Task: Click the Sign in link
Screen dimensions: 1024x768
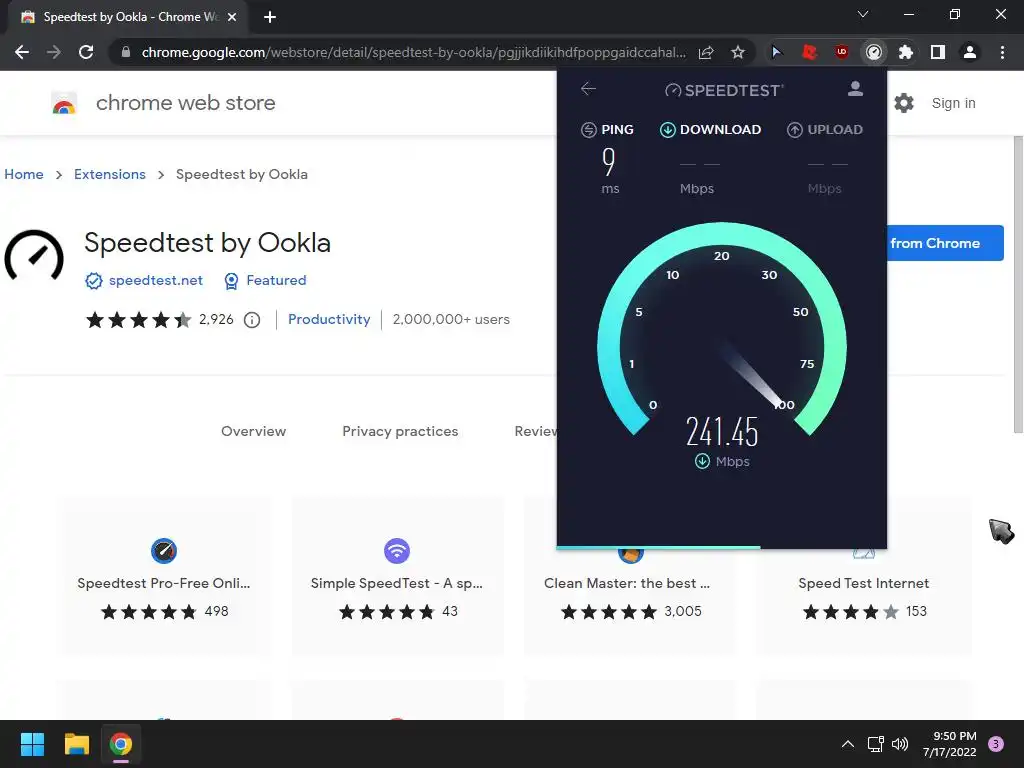Action: (953, 103)
